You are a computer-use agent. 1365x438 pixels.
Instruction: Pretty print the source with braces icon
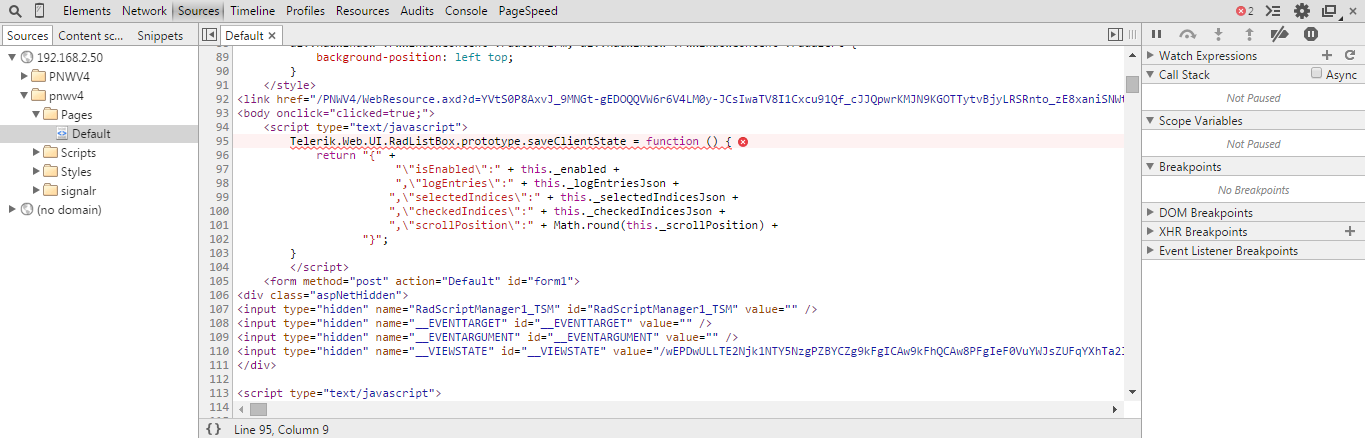[x=213, y=429]
